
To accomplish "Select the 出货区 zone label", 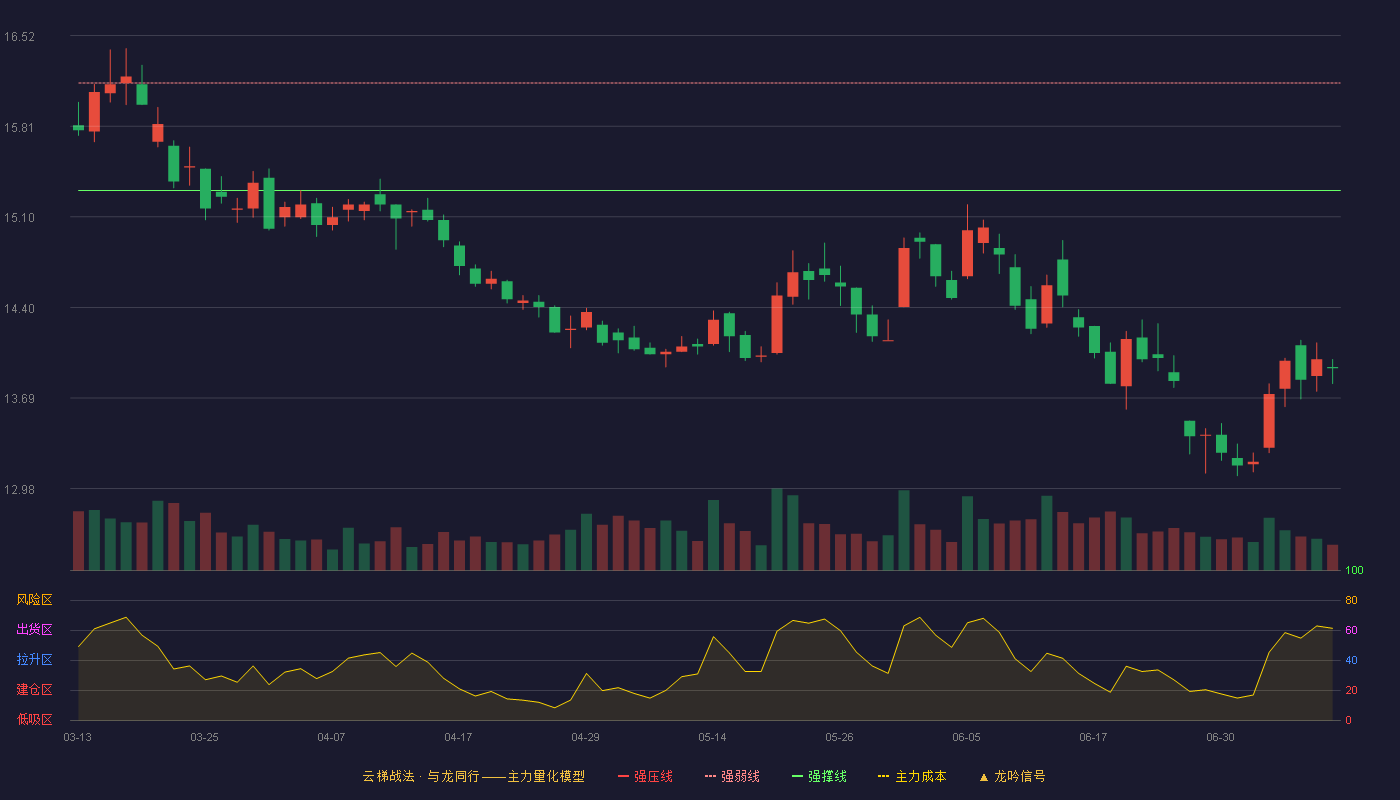I will pos(34,630).
